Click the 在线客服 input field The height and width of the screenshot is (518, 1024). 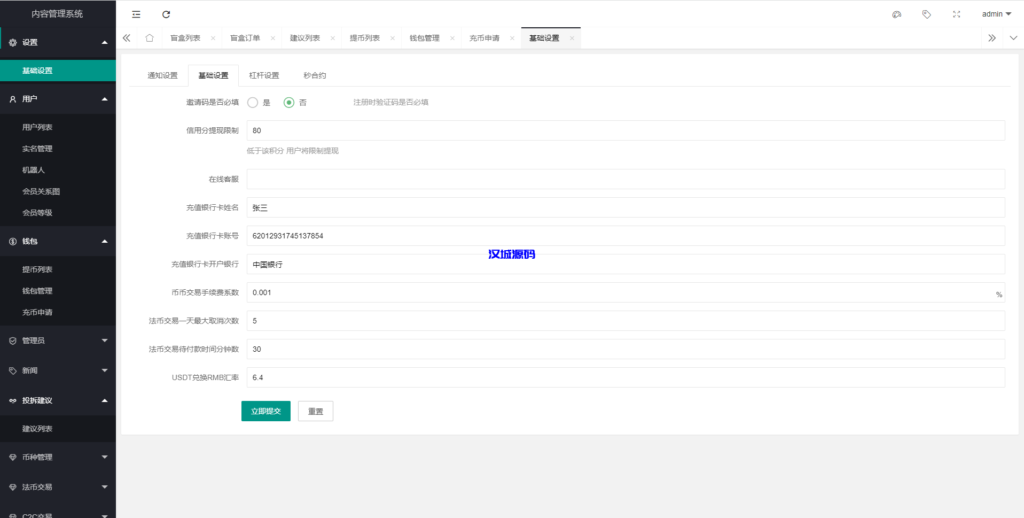[x=625, y=179]
